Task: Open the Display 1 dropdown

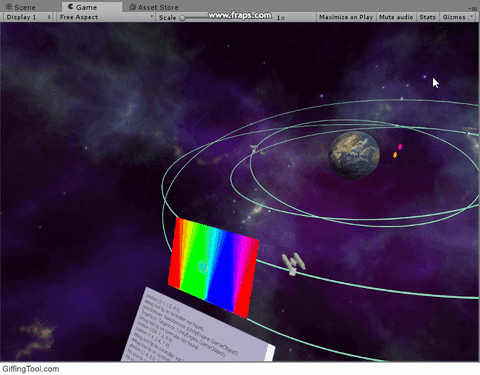Action: (x=29, y=17)
